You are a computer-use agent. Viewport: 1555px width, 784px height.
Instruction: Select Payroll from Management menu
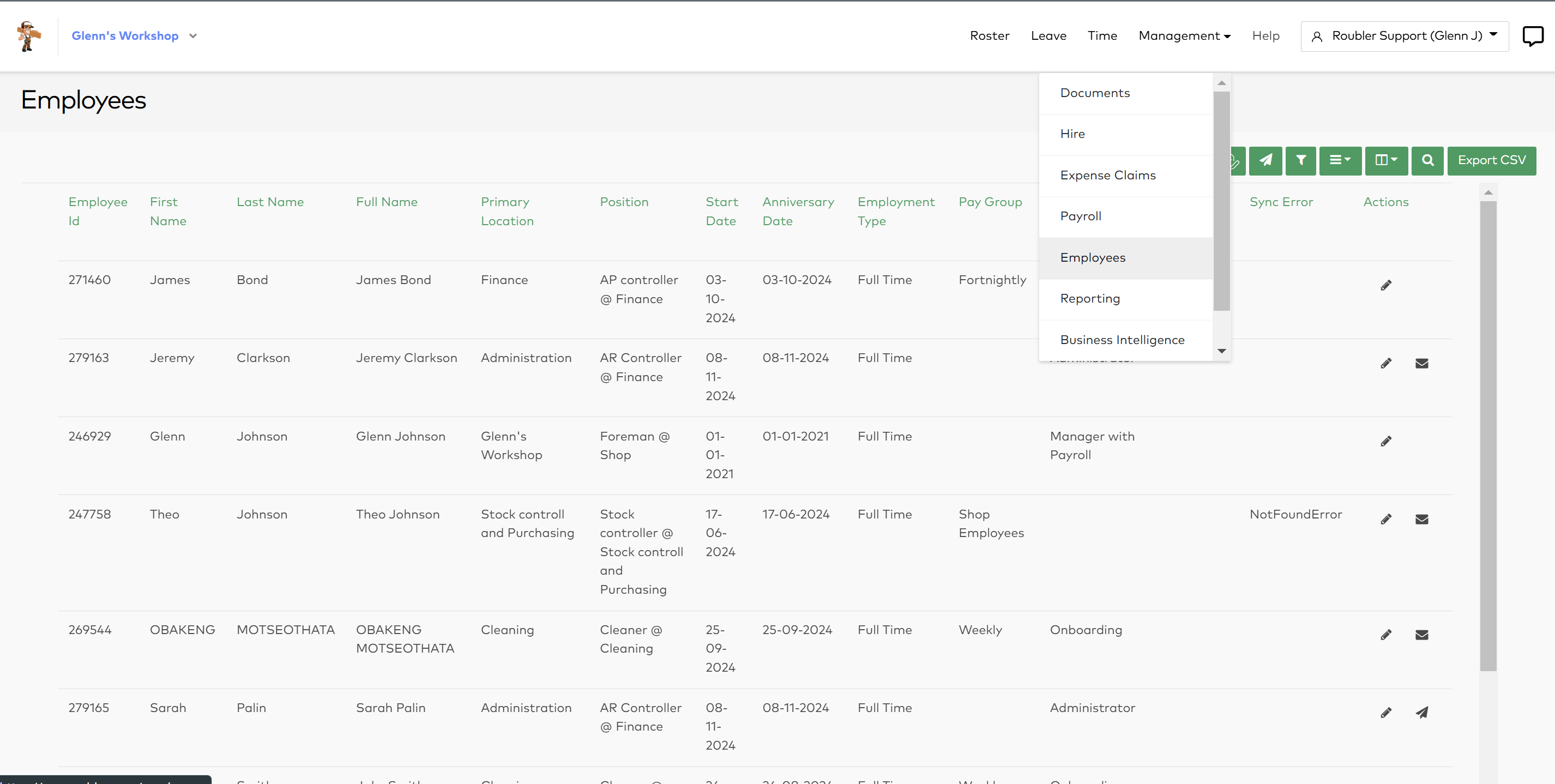point(1081,216)
